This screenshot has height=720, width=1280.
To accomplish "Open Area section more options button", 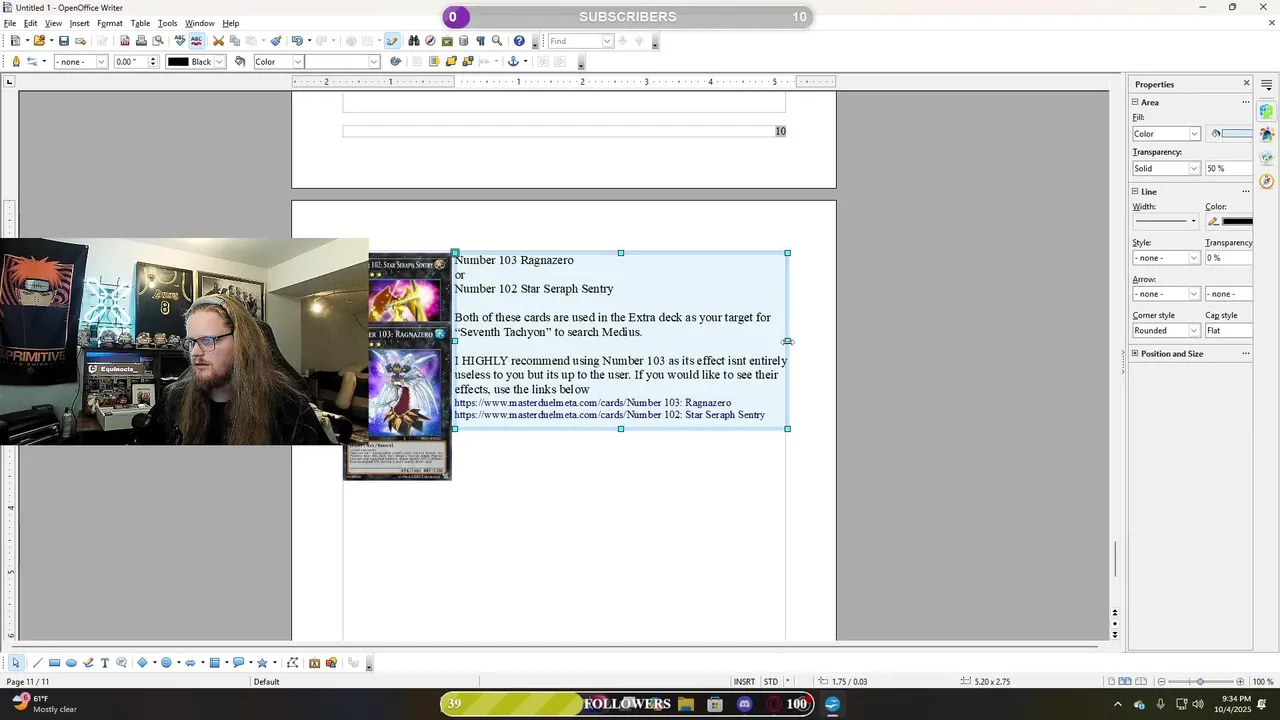I will pyautogui.click(x=1246, y=102).
